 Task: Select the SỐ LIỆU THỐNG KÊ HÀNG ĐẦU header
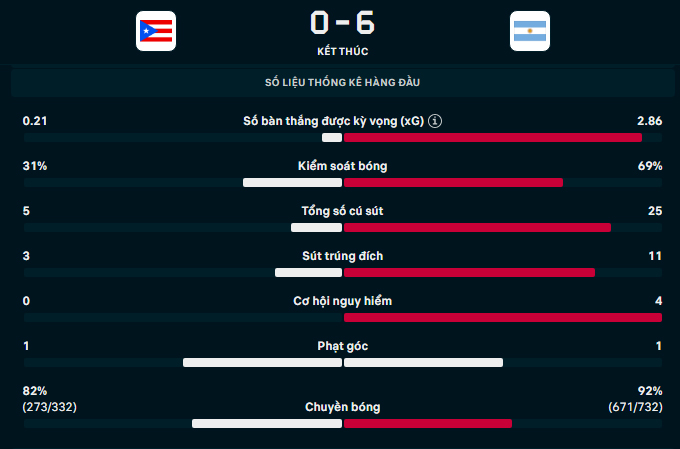342,82
